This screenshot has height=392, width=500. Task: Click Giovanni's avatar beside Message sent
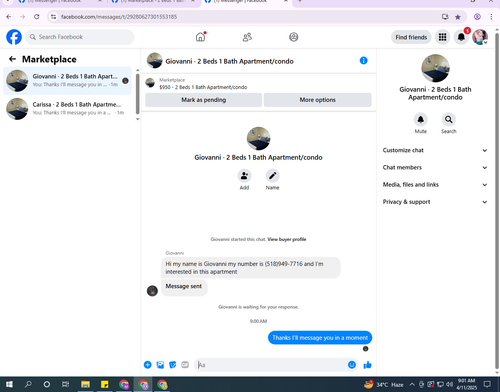point(152,291)
